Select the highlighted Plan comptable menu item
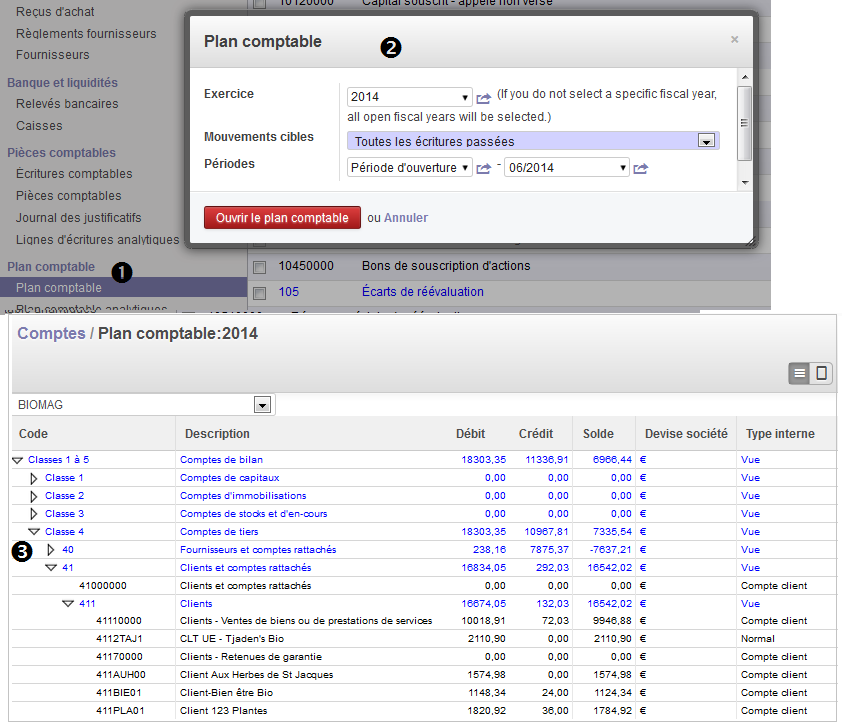The image size is (844, 727). (x=123, y=287)
